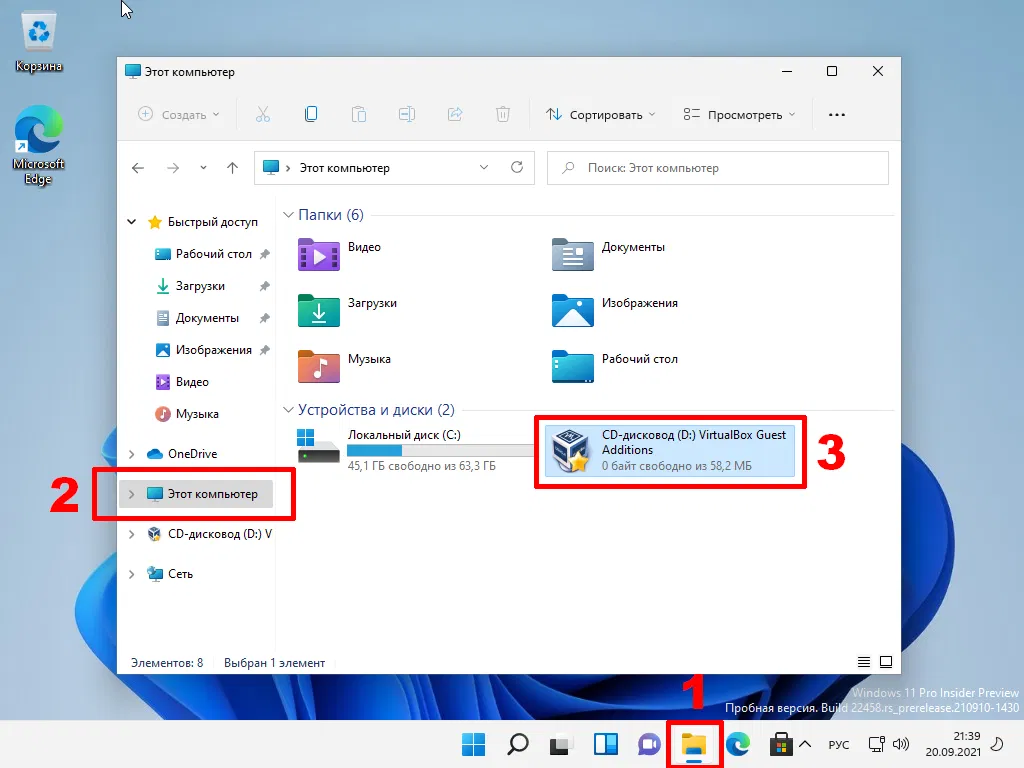
Task: Open the Сортировать menu
Action: tap(599, 114)
